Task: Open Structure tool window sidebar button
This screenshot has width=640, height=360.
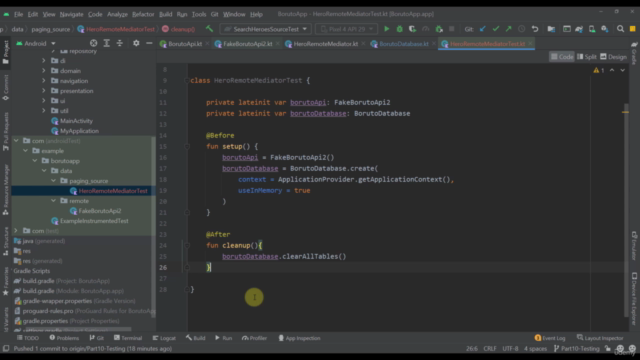Action: 6,241
